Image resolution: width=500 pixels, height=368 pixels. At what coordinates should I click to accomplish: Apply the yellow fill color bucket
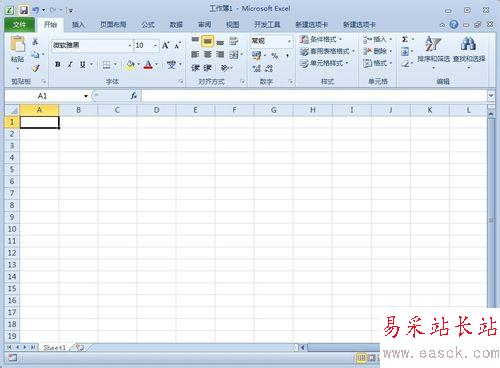(130, 64)
